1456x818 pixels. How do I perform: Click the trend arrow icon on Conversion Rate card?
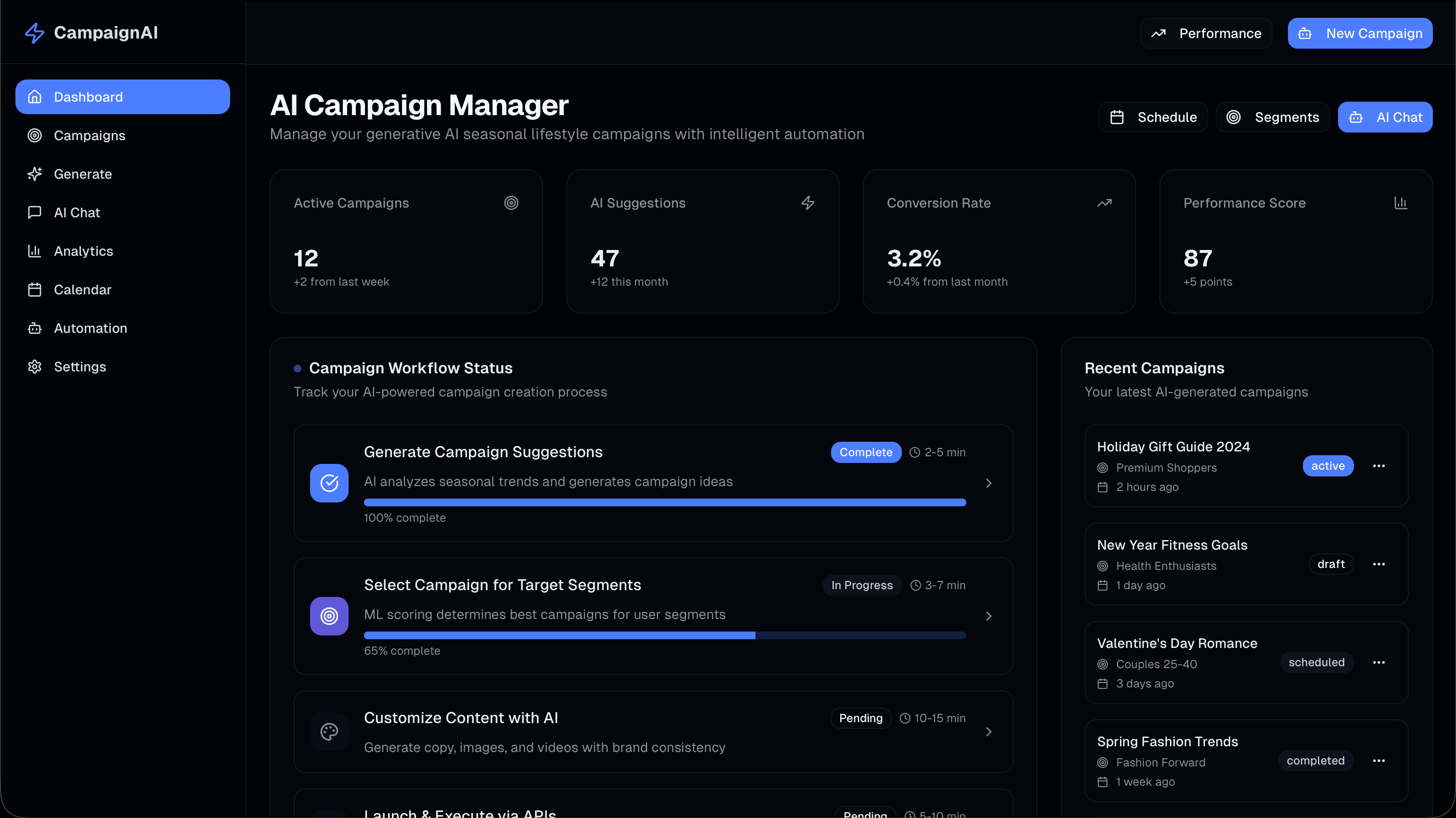pos(1104,203)
